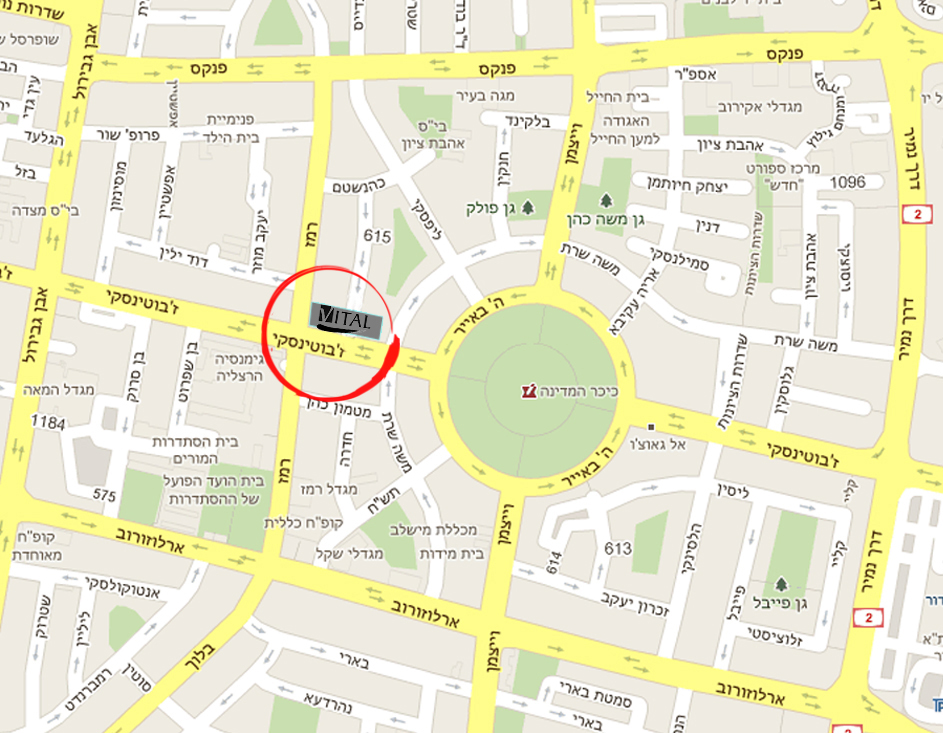Click the 1096 number label
This screenshot has height=733, width=943.
coord(847,182)
